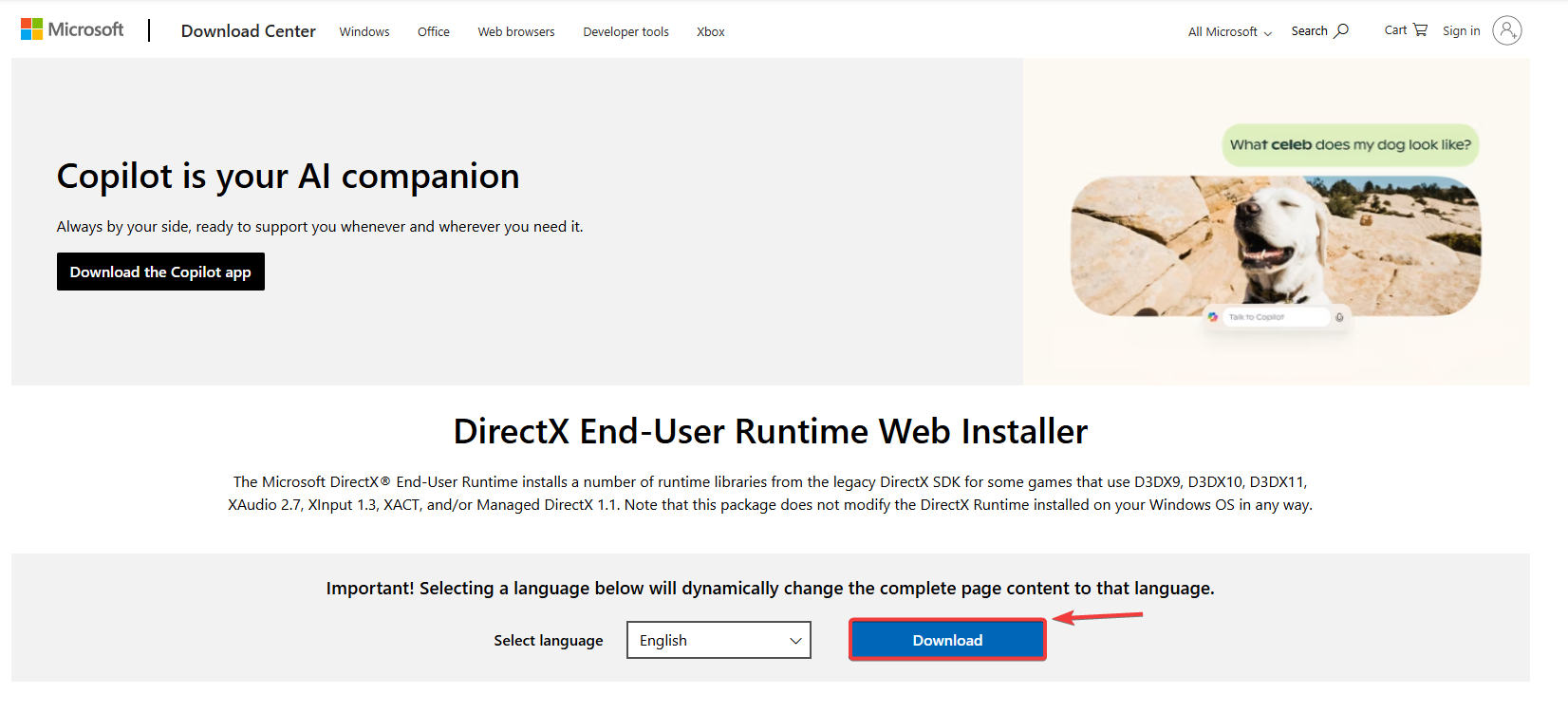Open the Developer tools menu item

pyautogui.click(x=626, y=31)
